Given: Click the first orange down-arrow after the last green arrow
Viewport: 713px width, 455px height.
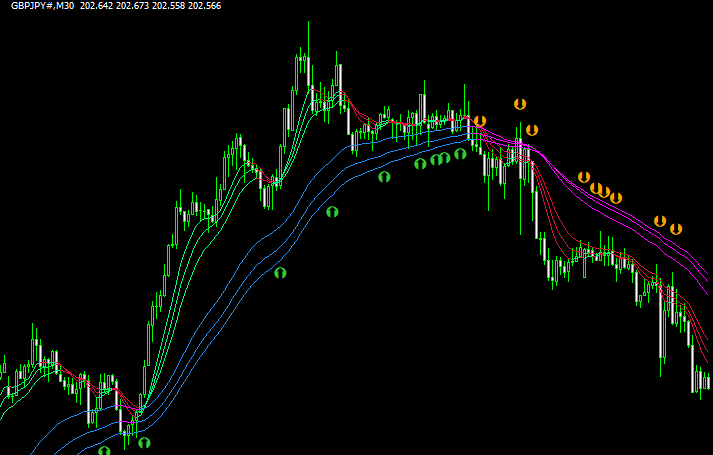Looking at the screenshot, I should [x=480, y=121].
